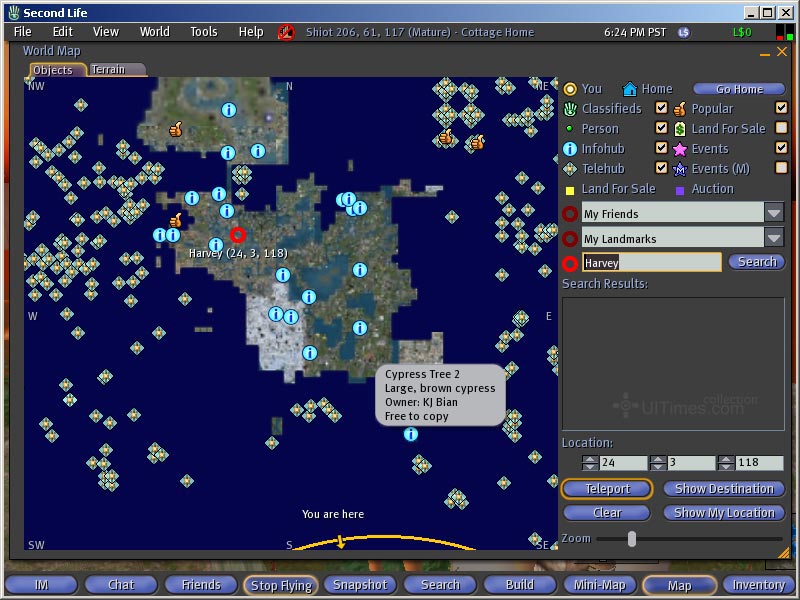Screen dimensions: 800x600
Task: Click the red no-fly status icon
Action: tap(286, 32)
